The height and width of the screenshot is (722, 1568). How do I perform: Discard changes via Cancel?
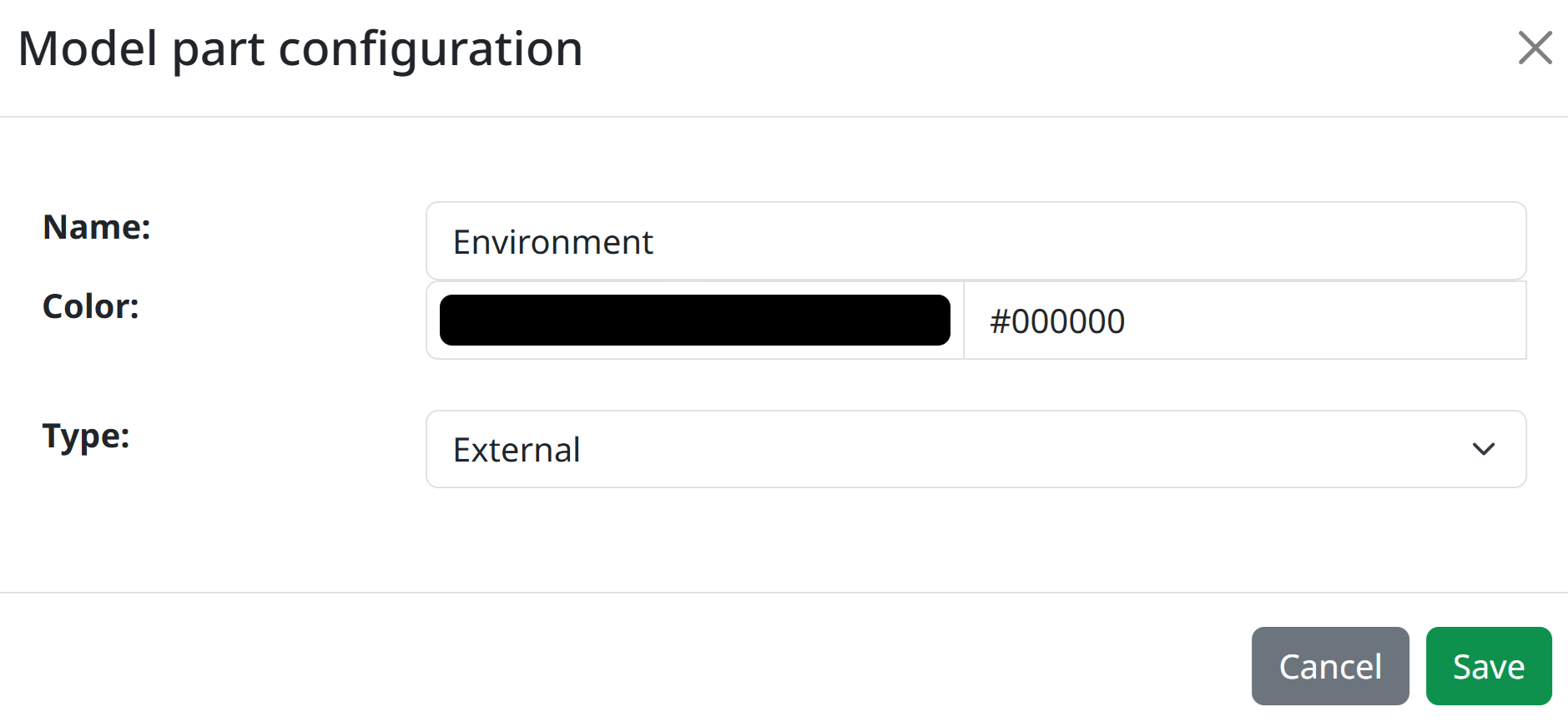pos(1330,666)
